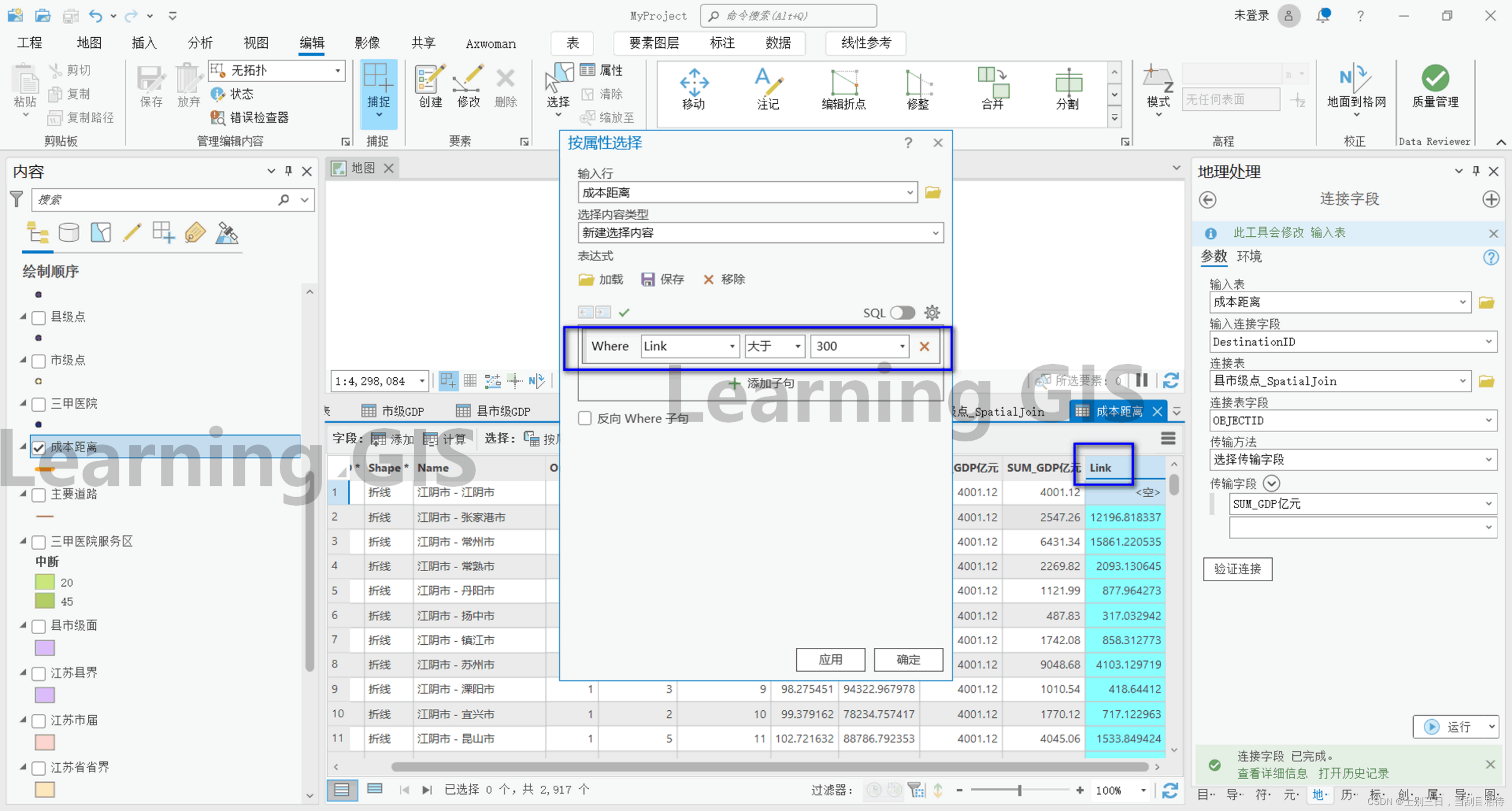Enable the 三甲医院 layer checkbox
Screen dimensions: 1512x811
tap(39, 404)
